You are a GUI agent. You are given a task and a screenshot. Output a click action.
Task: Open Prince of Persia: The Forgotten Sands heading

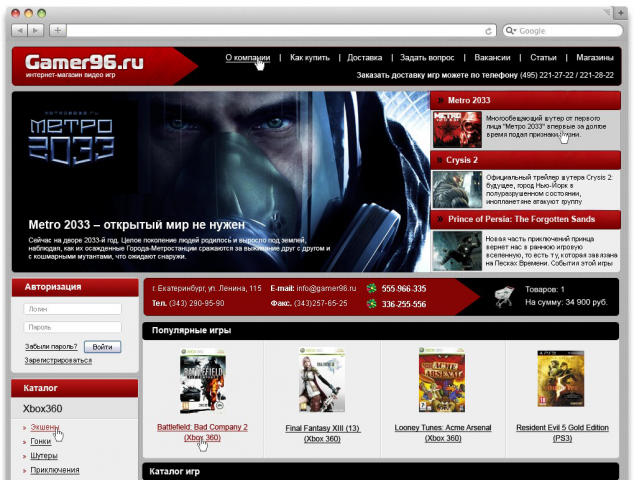click(x=521, y=219)
